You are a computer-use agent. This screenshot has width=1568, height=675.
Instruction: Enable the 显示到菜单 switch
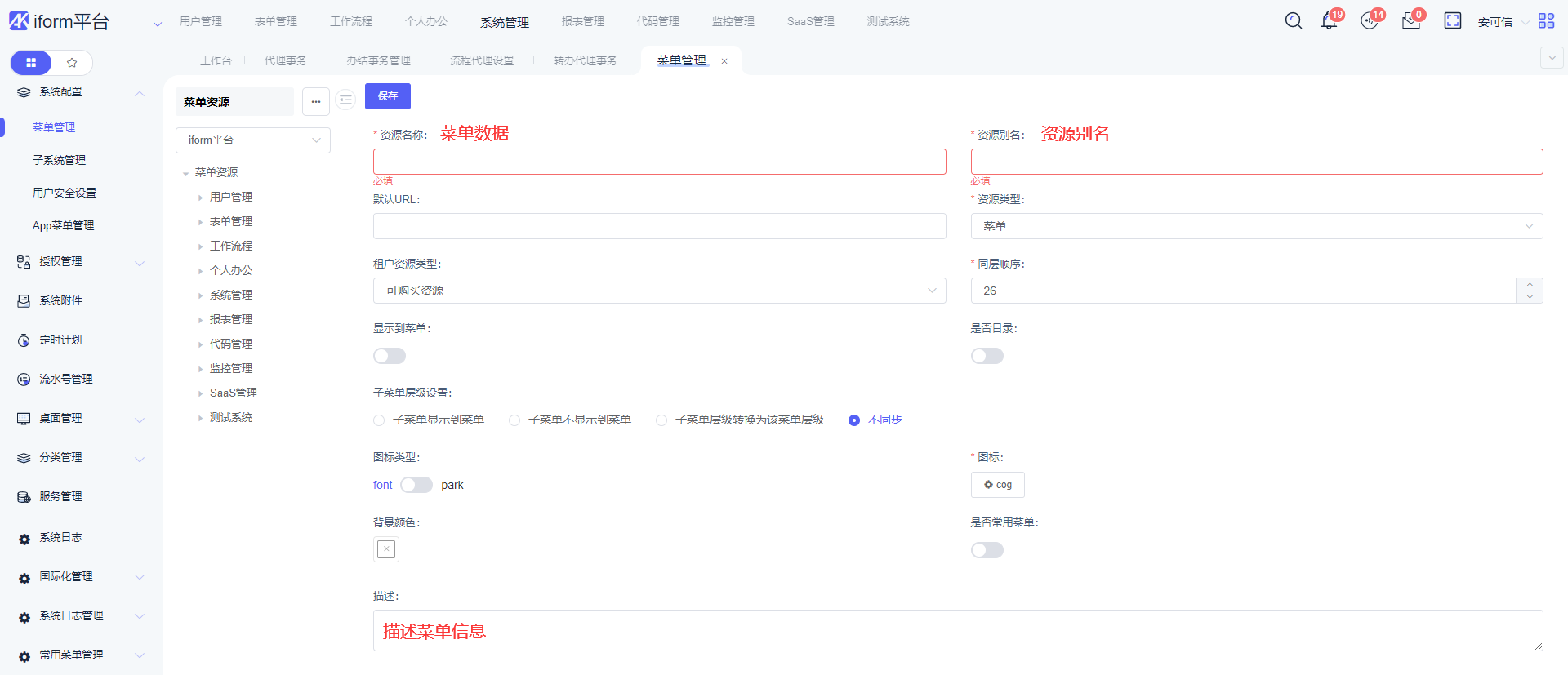[390, 356]
